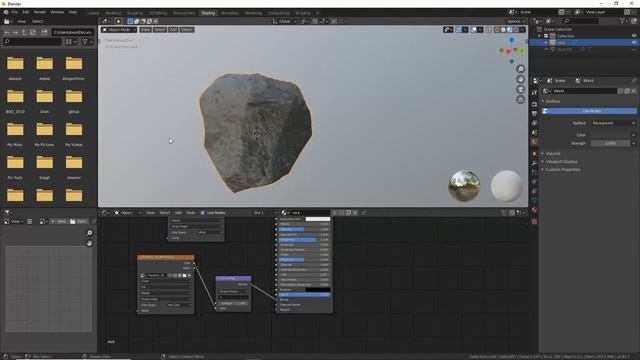This screenshot has width=640, height=360.
Task: Click viewport pan hand gizmo
Action: 520,79
